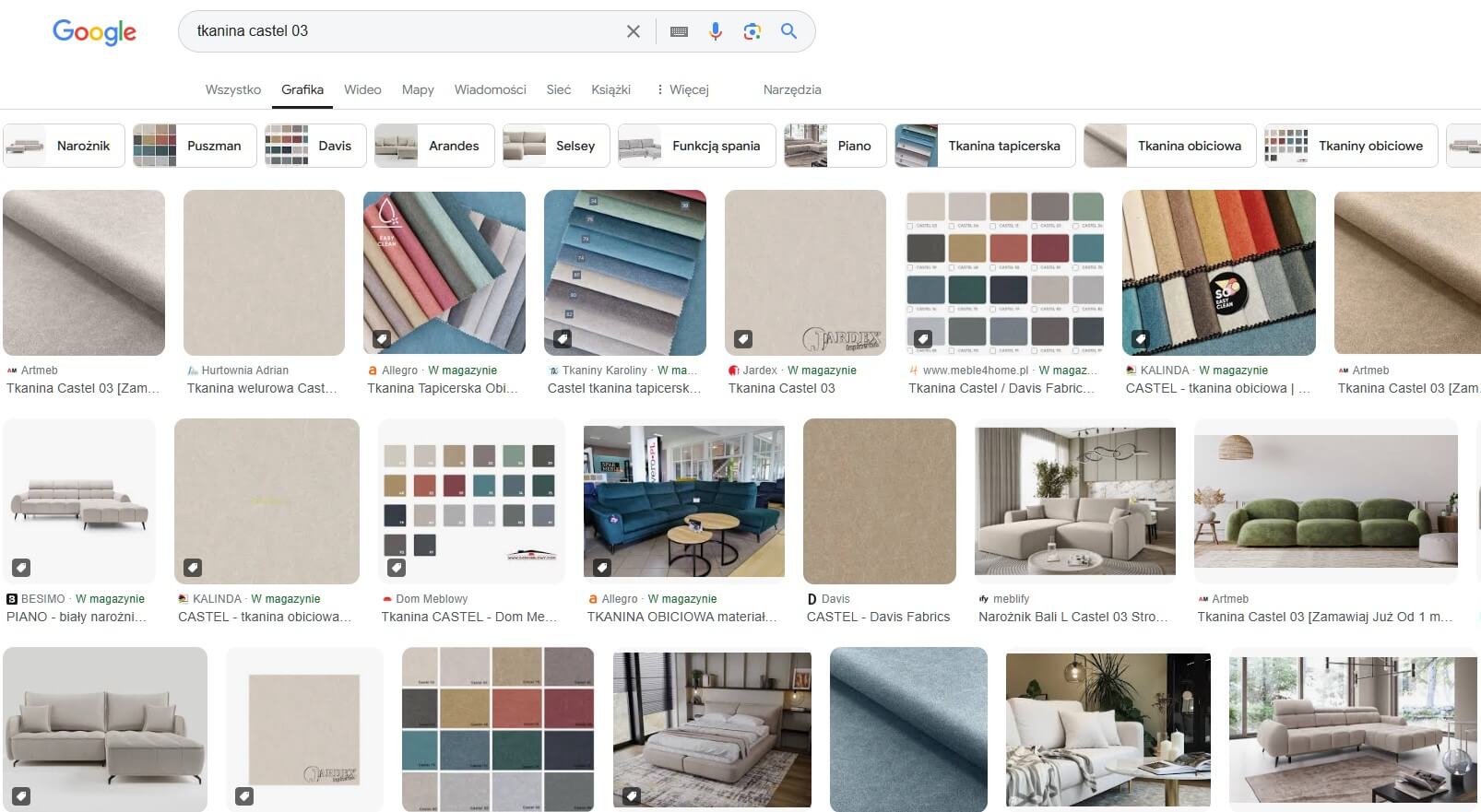The image size is (1481, 812).
Task: Open link Narożnik Bali L Castel 03 Stro...
Action: tap(1073, 617)
